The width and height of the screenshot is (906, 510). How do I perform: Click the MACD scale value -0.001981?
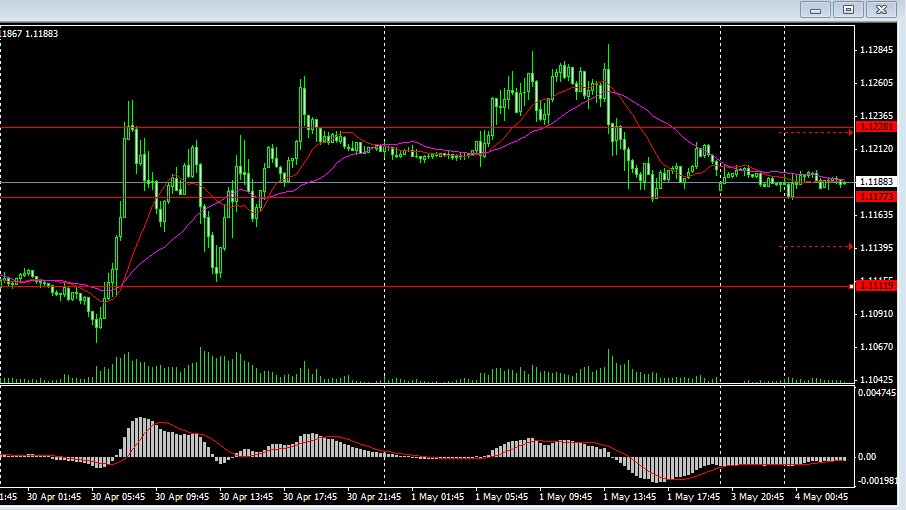879,480
